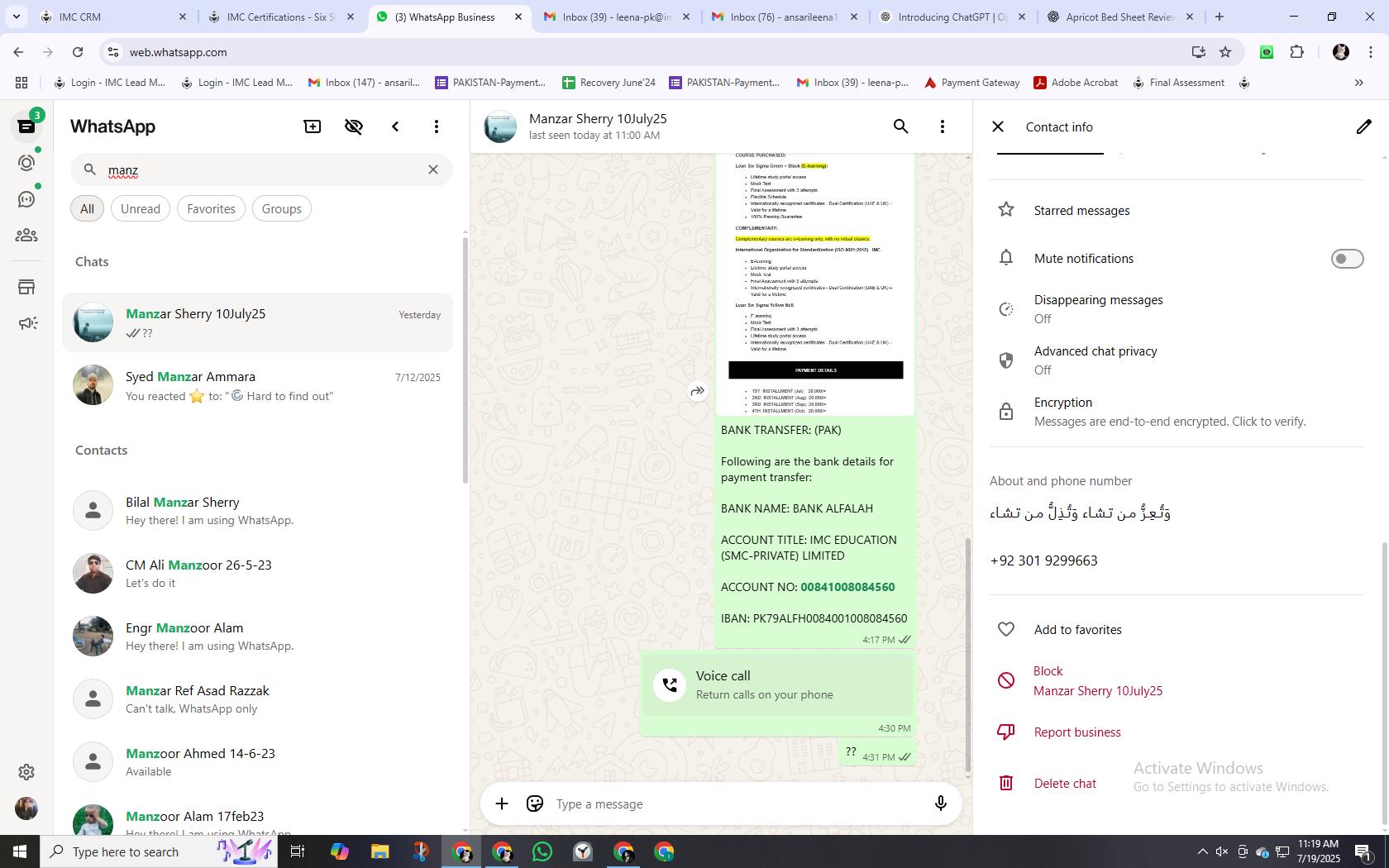Click the crossed-out eye privacy icon
This screenshot has height=868, width=1389.
click(354, 126)
